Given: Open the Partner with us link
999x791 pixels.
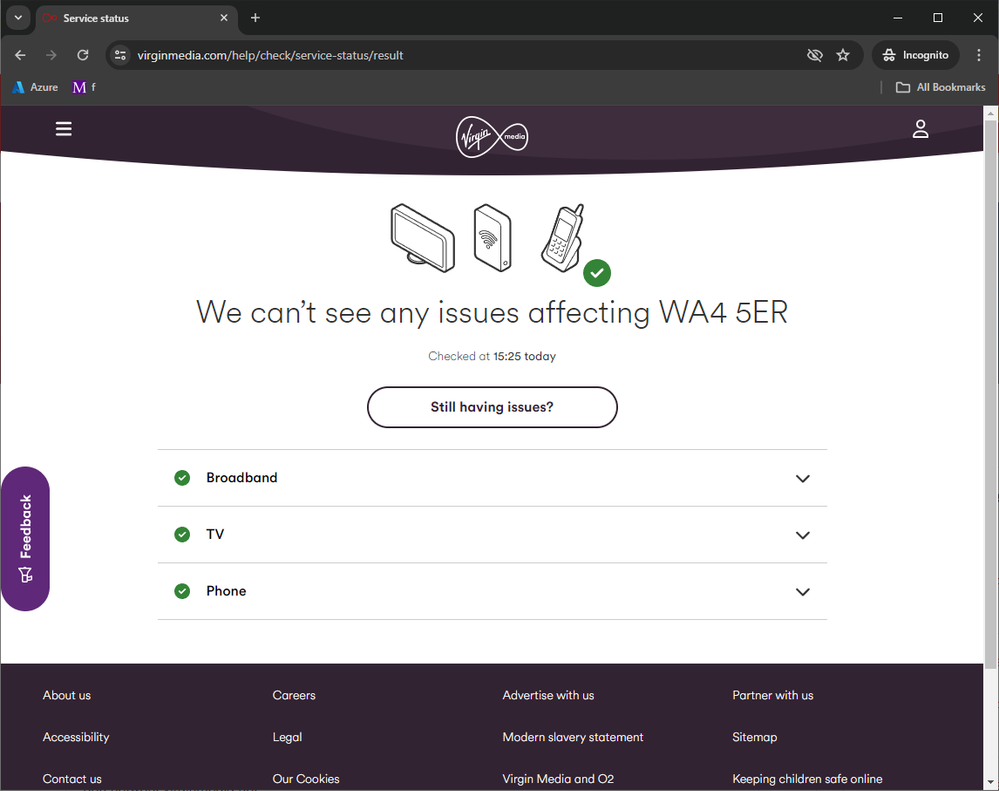Looking at the screenshot, I should (773, 695).
